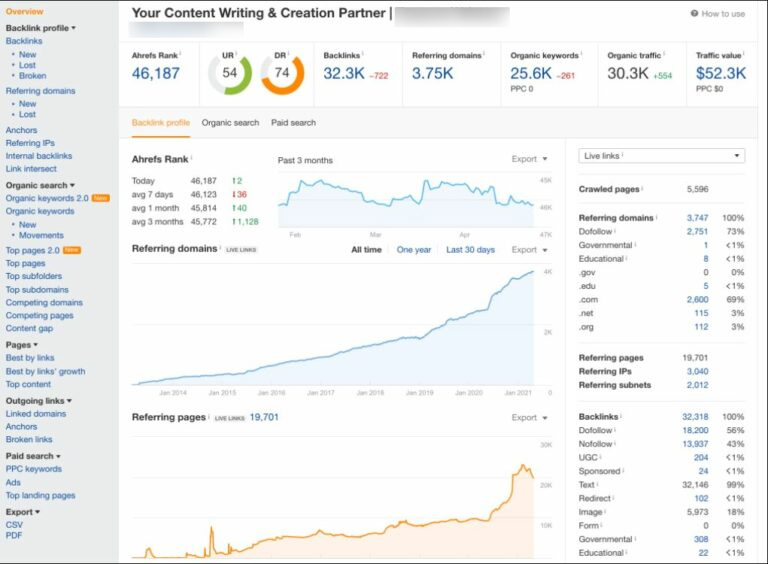Open Referring subnets count 2,012
The height and width of the screenshot is (564, 768).
pyautogui.click(x=697, y=385)
